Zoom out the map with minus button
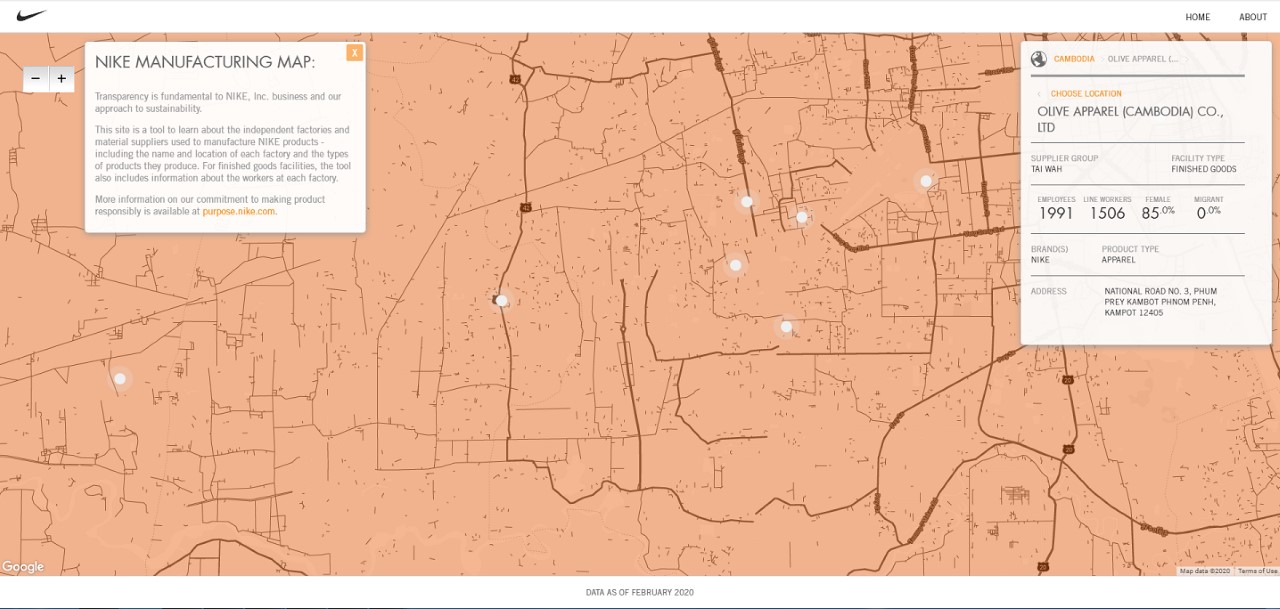Viewport: 1280px width, 609px height. 36,79
